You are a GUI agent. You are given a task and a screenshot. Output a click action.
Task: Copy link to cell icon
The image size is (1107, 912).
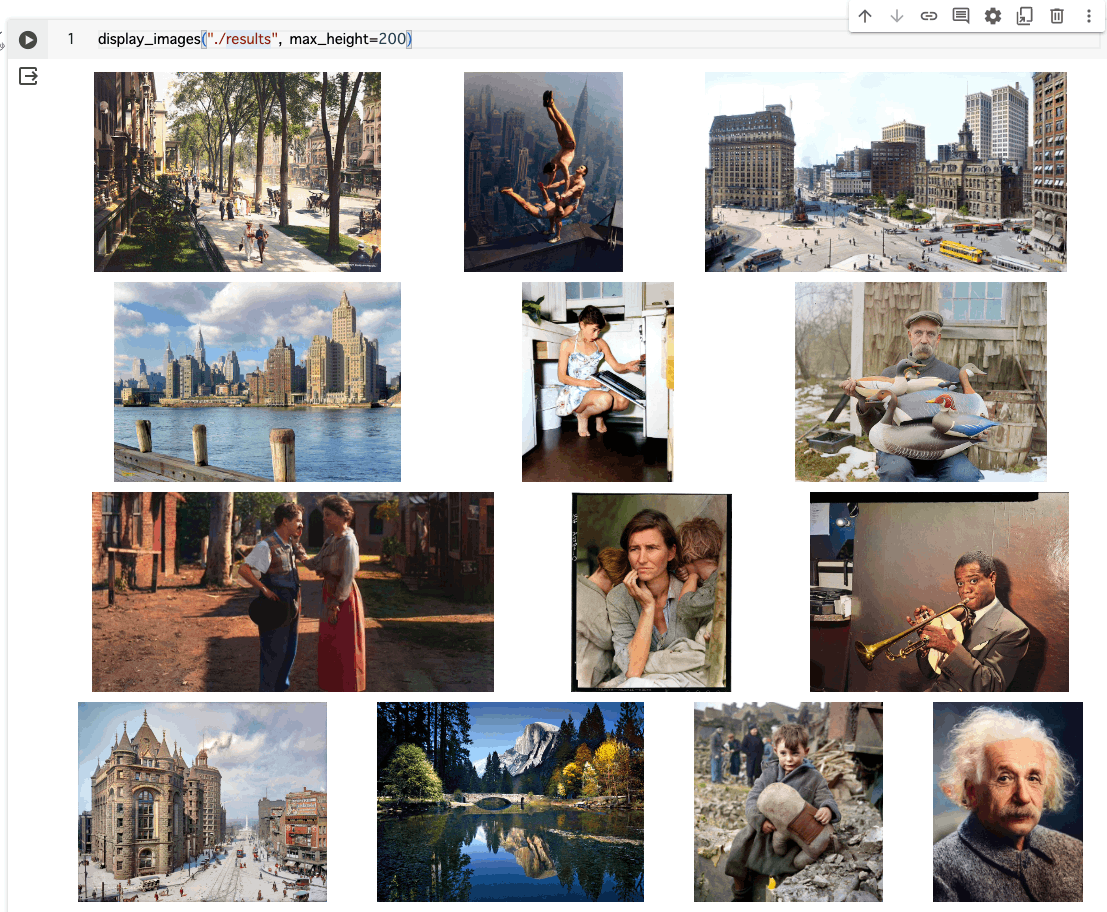pyautogui.click(x=928, y=16)
